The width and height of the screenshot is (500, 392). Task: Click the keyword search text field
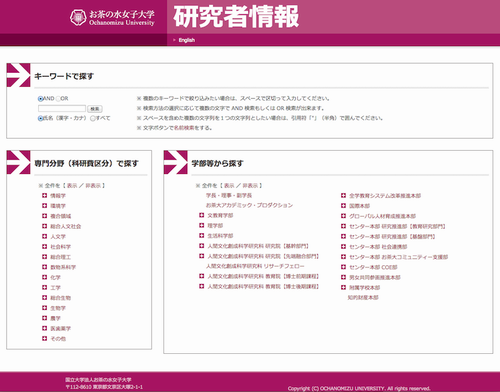click(62, 108)
